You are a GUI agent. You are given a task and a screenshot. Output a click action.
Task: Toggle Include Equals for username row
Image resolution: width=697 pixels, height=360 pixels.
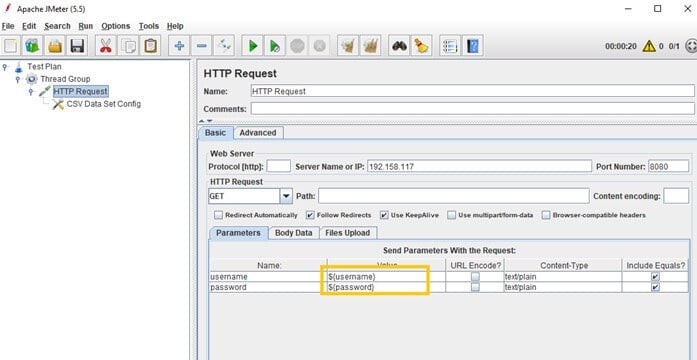click(655, 276)
